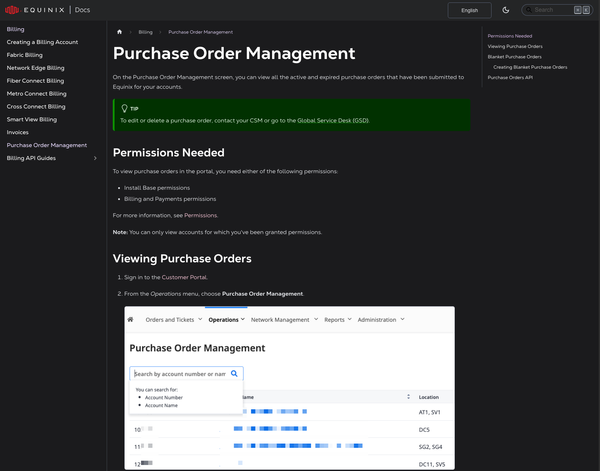Screen dimensions: 600x471
Task: Jump to Blanket Purchase Orders section
Action: click(x=514, y=57)
